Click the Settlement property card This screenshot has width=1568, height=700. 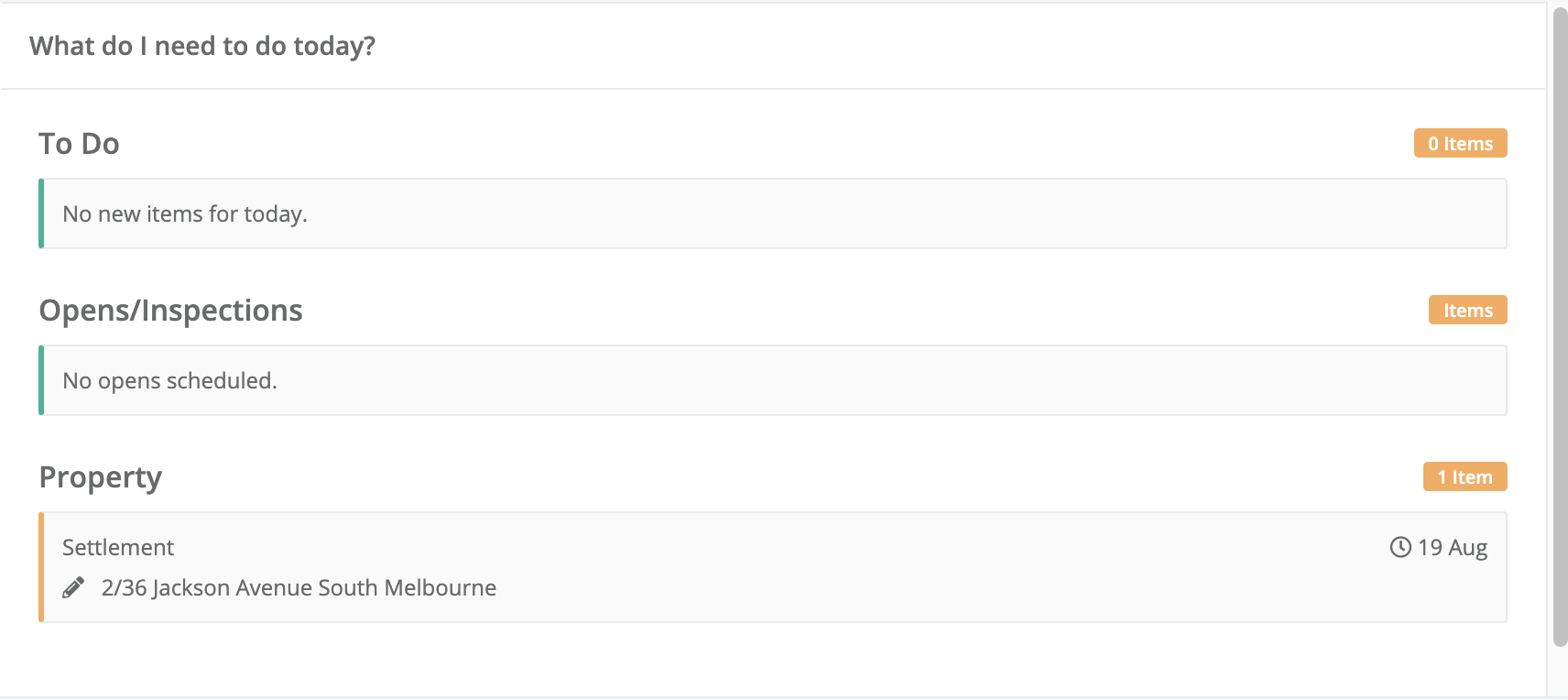pyautogui.click(x=773, y=567)
